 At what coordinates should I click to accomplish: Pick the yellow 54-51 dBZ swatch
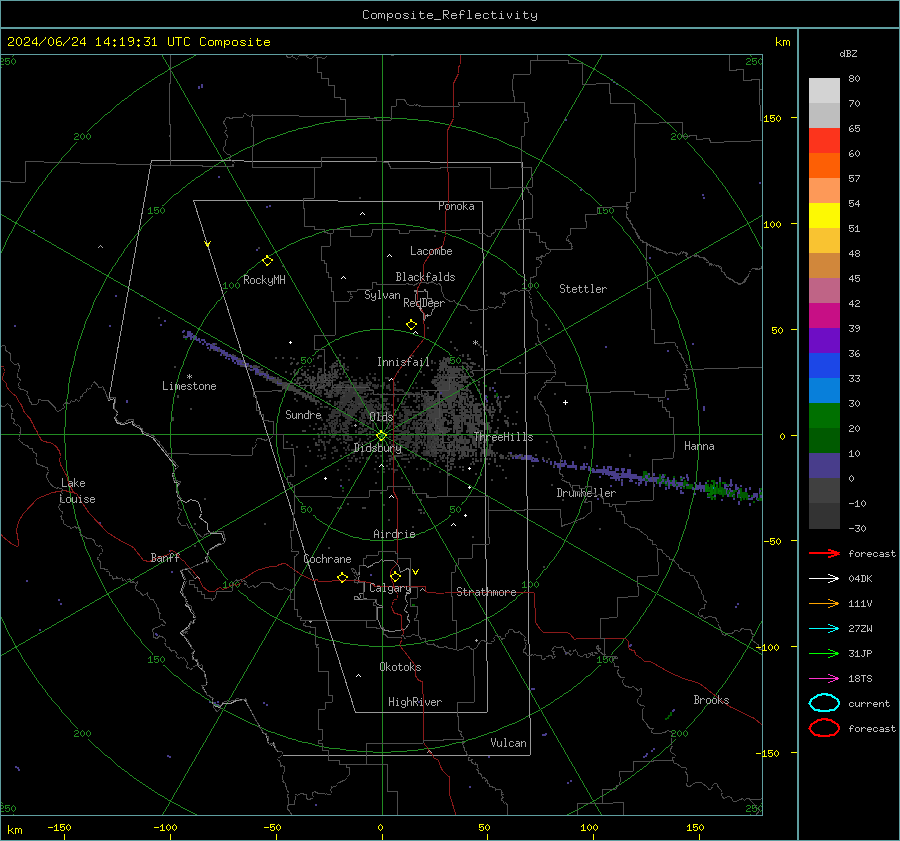824,216
